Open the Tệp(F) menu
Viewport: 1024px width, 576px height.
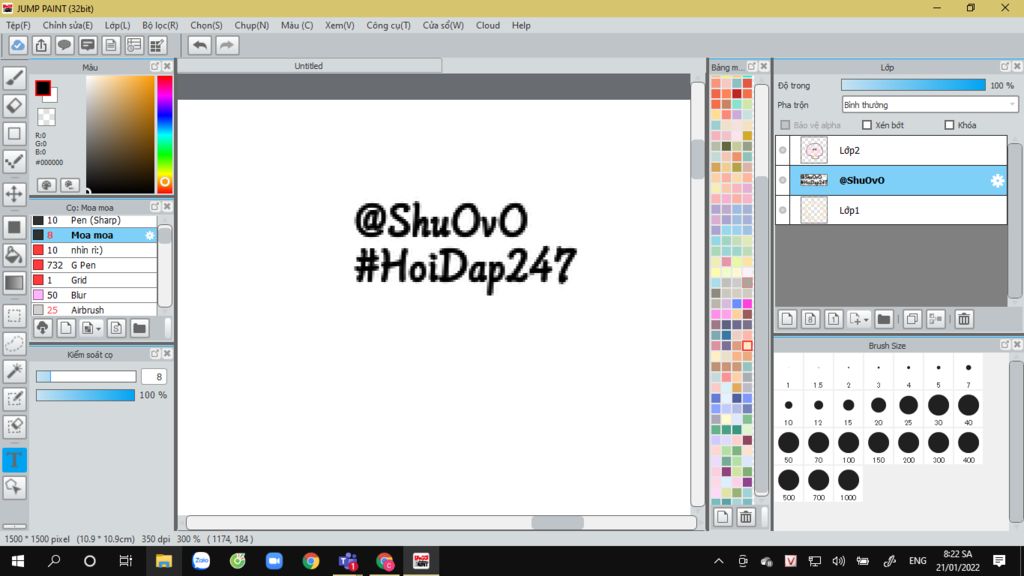coord(18,25)
